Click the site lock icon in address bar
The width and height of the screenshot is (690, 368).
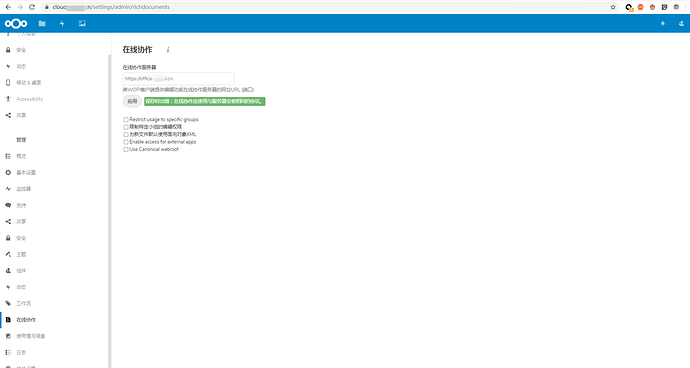point(47,7)
